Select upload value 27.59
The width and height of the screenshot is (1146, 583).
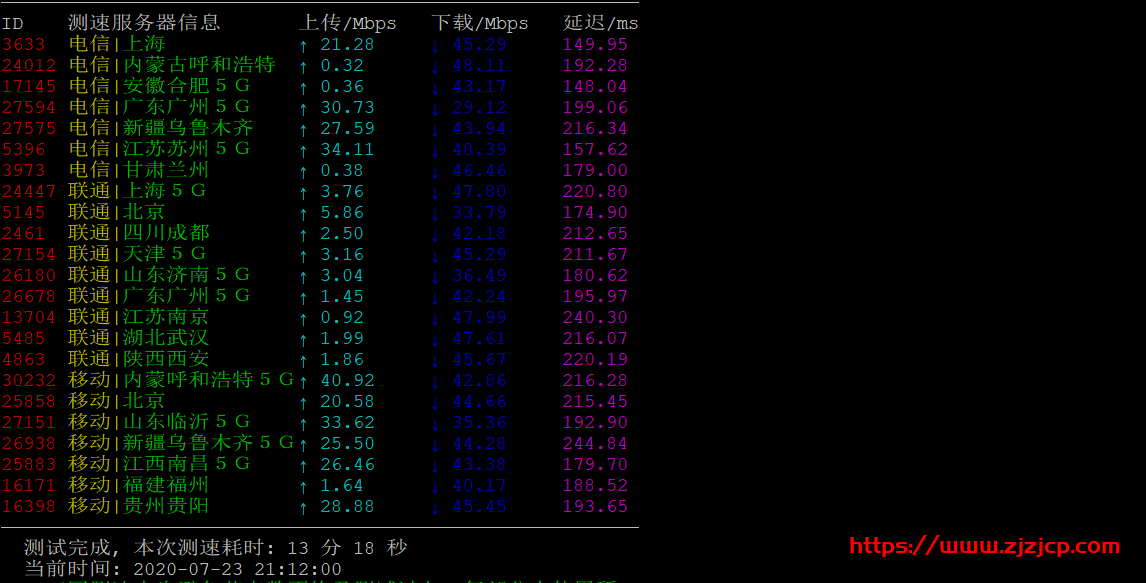(x=347, y=129)
